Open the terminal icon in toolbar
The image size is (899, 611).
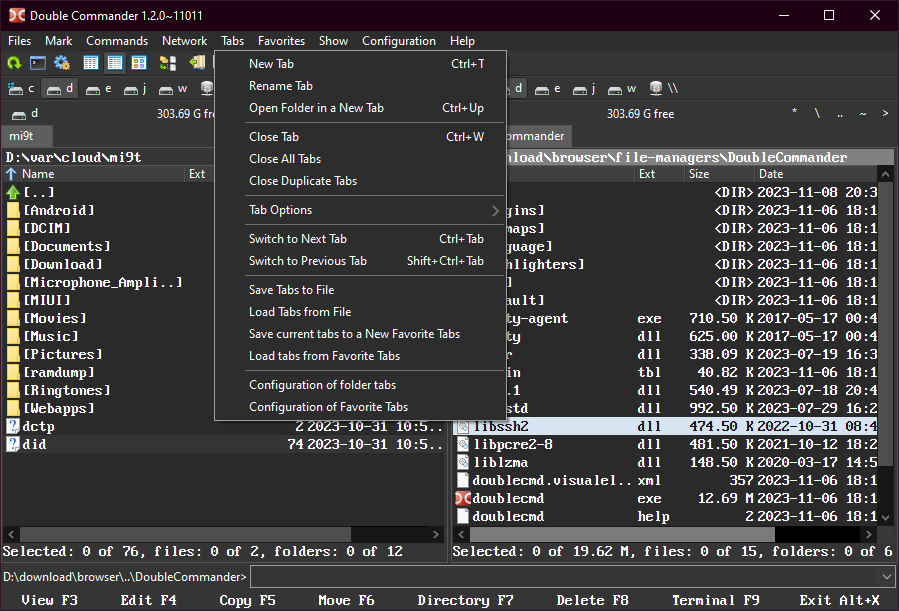38,63
